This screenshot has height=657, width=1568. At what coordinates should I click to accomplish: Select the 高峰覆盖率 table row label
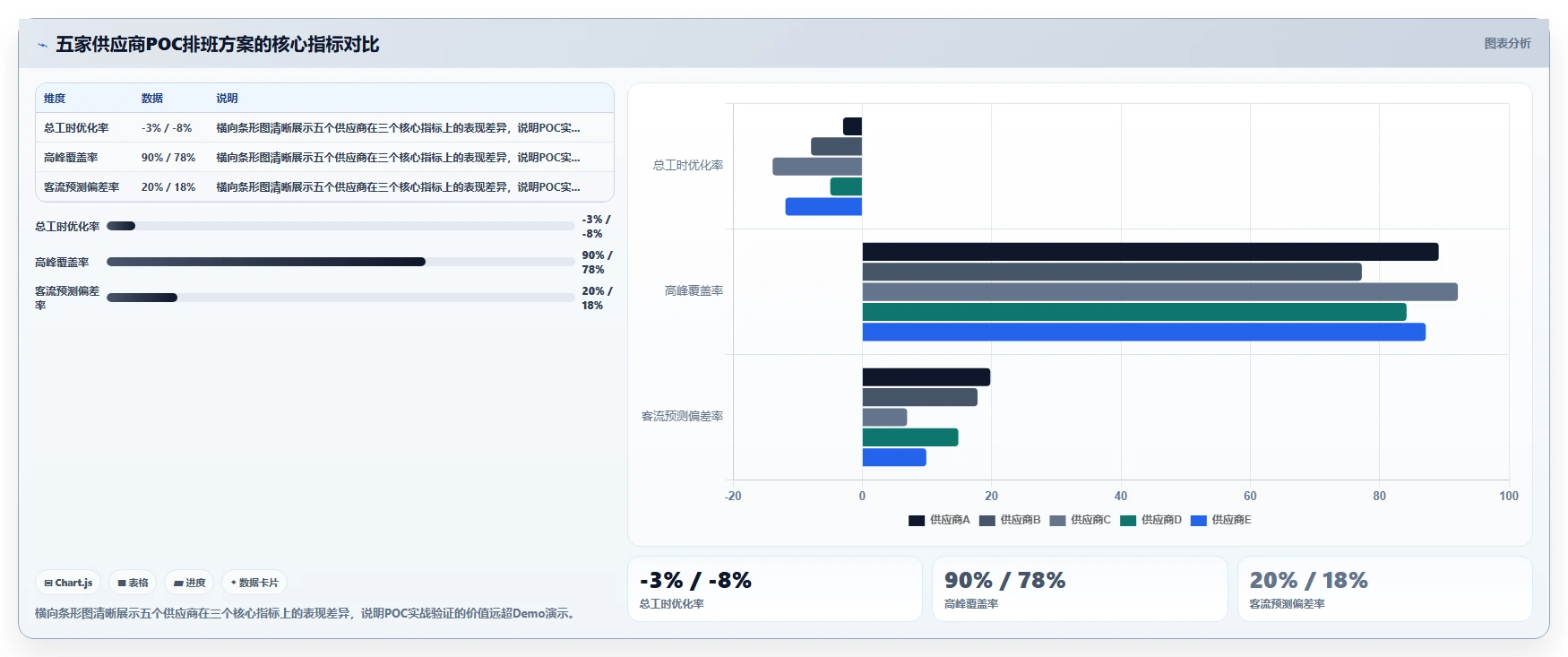(71, 158)
